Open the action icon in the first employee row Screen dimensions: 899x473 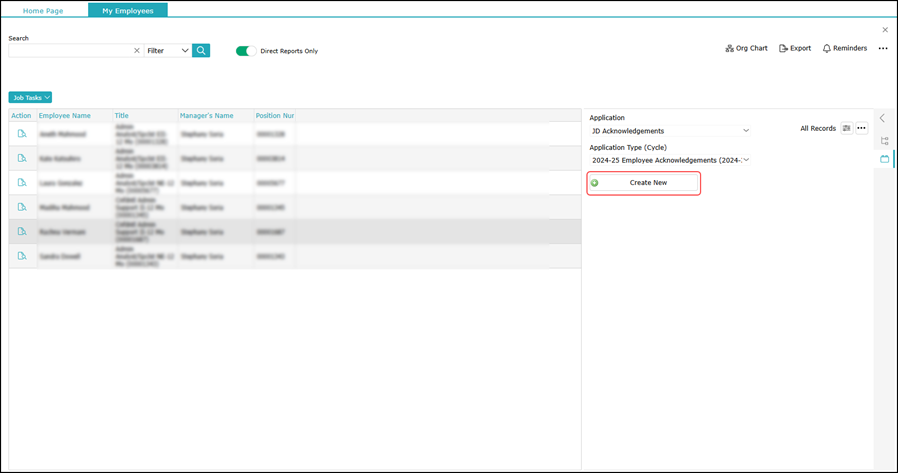tap(22, 133)
